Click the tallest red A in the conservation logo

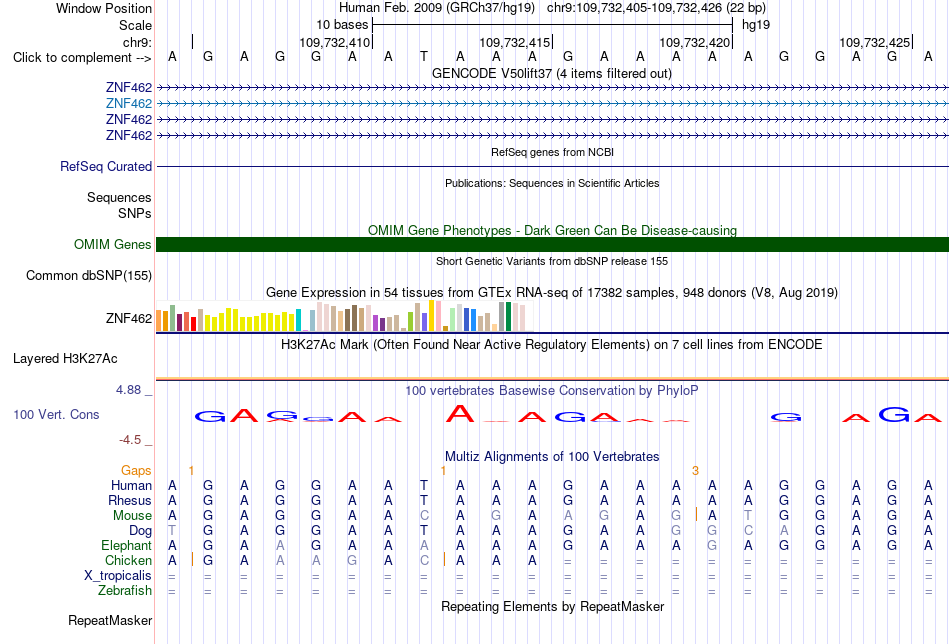point(460,414)
